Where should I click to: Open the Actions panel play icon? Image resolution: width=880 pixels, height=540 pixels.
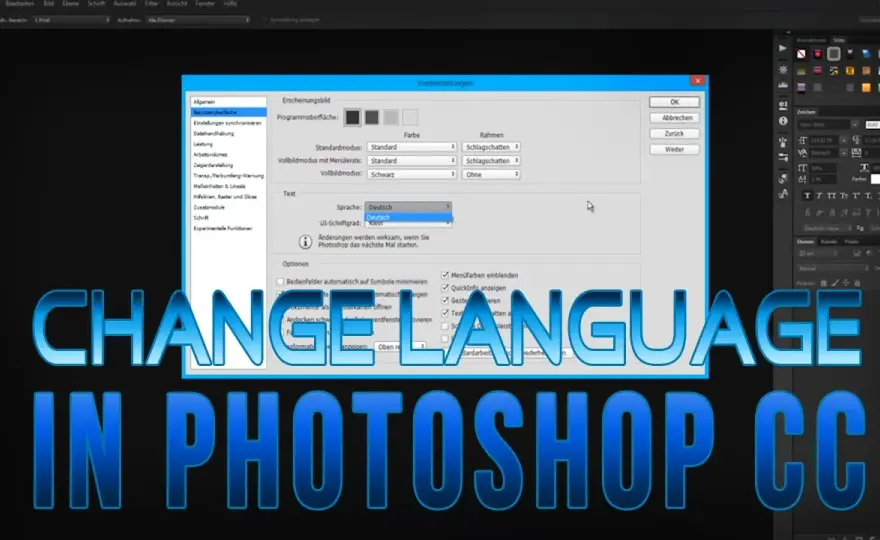coord(783,48)
